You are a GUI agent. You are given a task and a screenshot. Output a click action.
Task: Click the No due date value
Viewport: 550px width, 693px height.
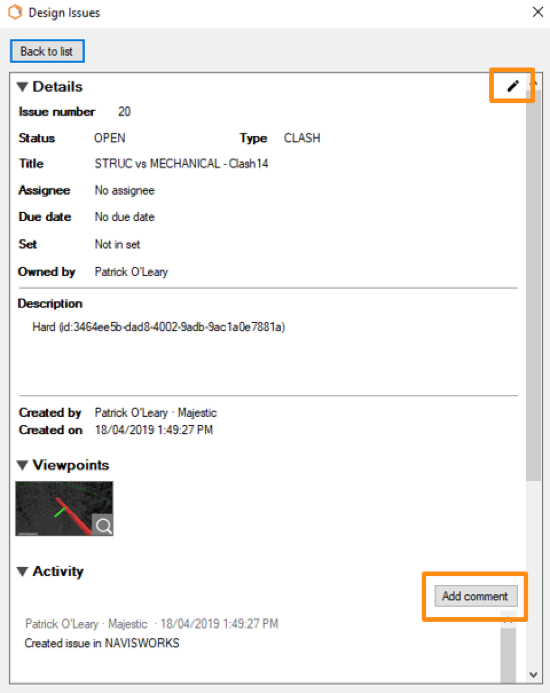point(125,217)
